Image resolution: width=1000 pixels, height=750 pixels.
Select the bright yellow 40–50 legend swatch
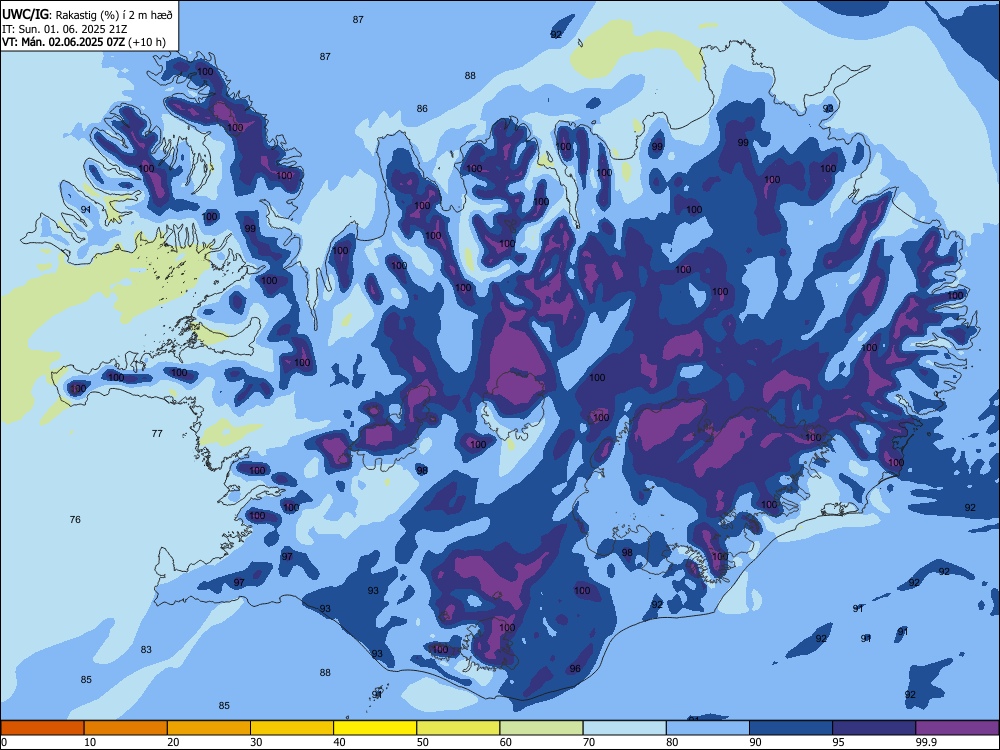pyautogui.click(x=375, y=728)
